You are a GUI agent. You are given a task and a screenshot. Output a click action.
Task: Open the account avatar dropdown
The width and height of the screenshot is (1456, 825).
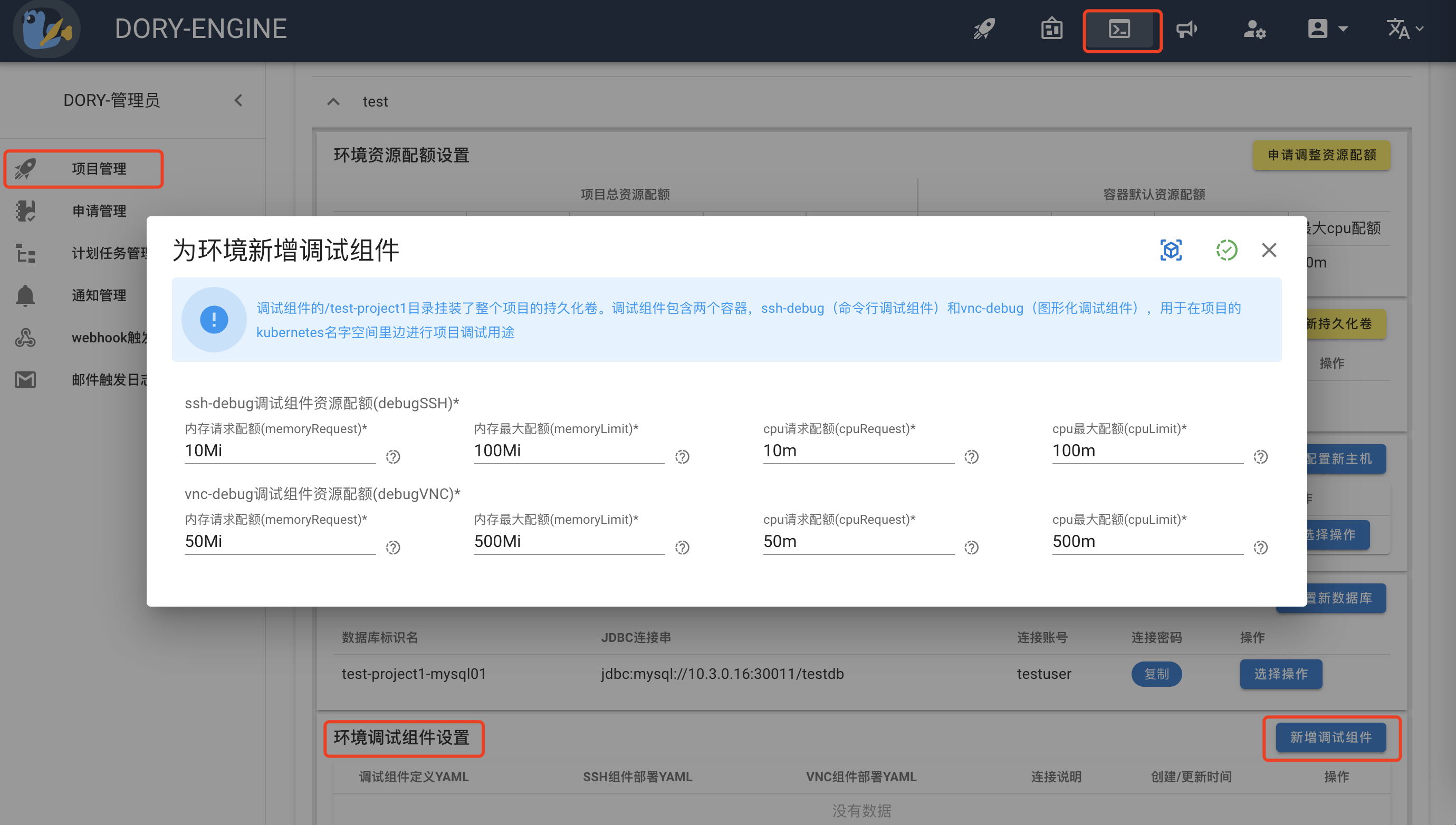click(x=1325, y=29)
